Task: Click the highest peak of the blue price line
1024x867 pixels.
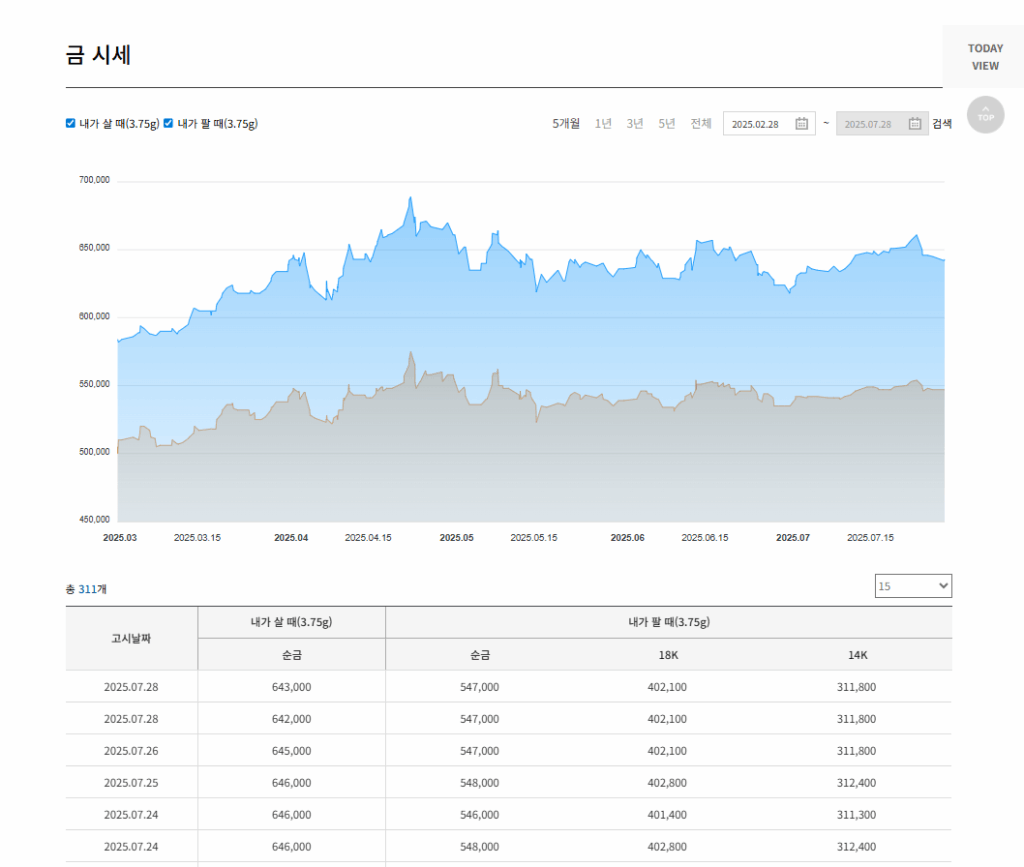Action: [410, 198]
